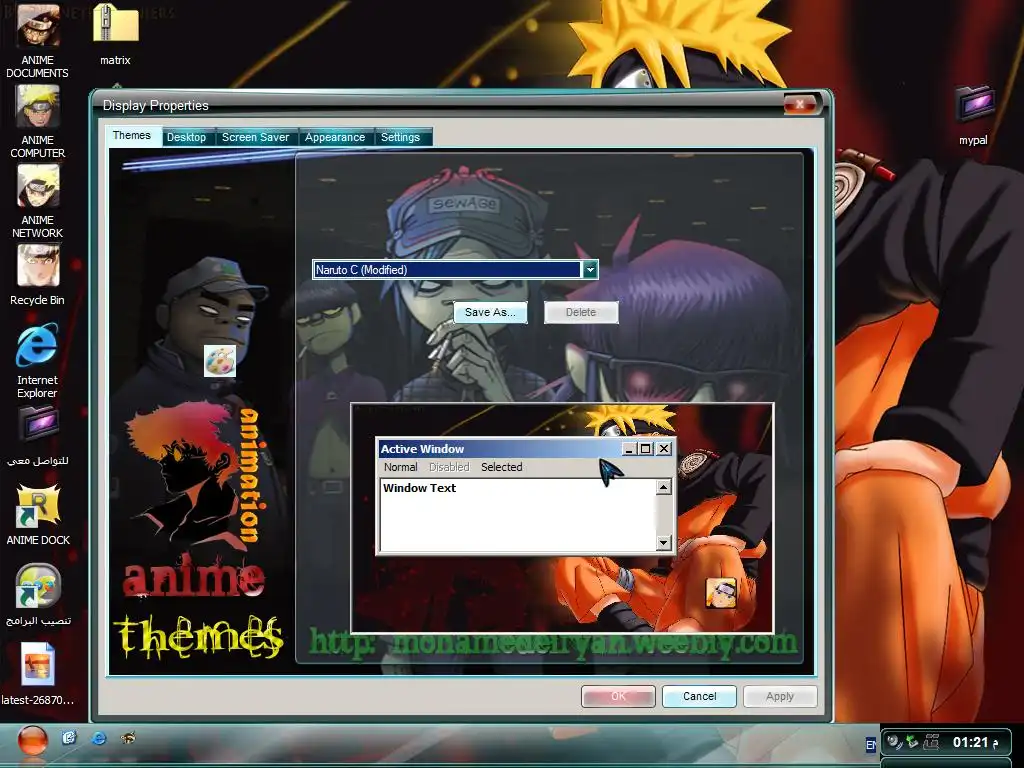Open the Screen Saver tab
The image size is (1024, 768).
255,137
